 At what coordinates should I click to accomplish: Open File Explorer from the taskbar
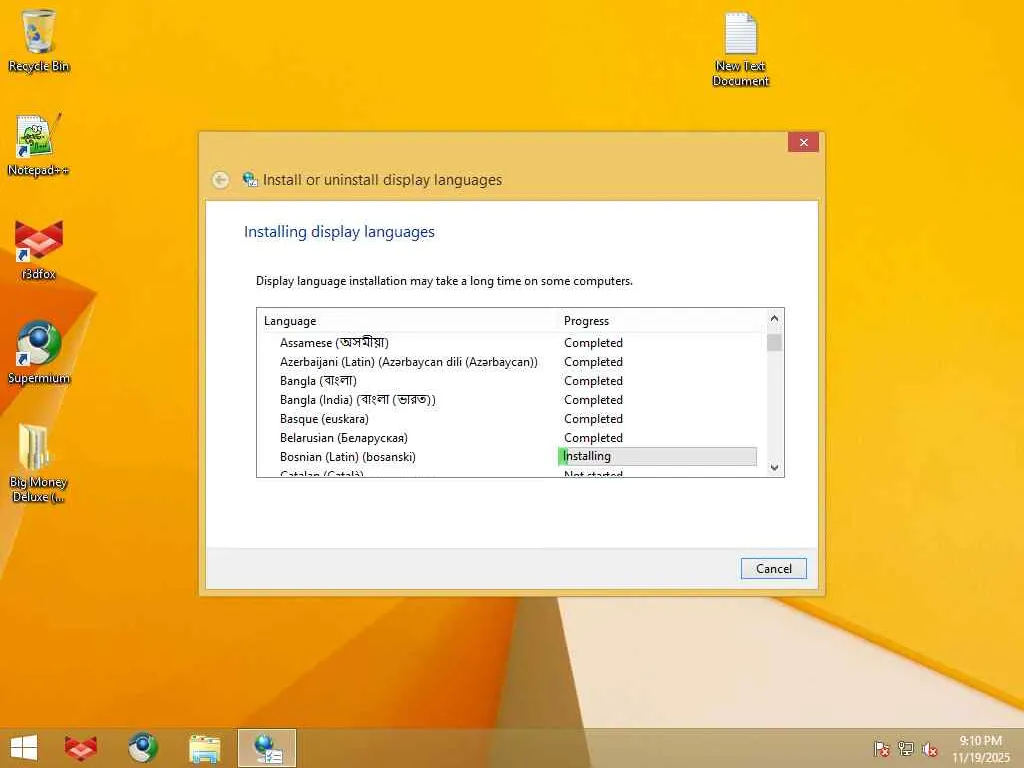point(204,748)
